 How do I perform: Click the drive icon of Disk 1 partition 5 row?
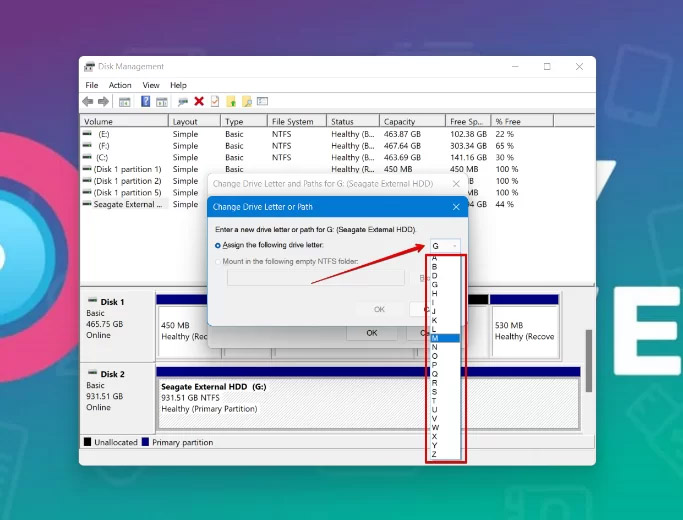click(87, 192)
